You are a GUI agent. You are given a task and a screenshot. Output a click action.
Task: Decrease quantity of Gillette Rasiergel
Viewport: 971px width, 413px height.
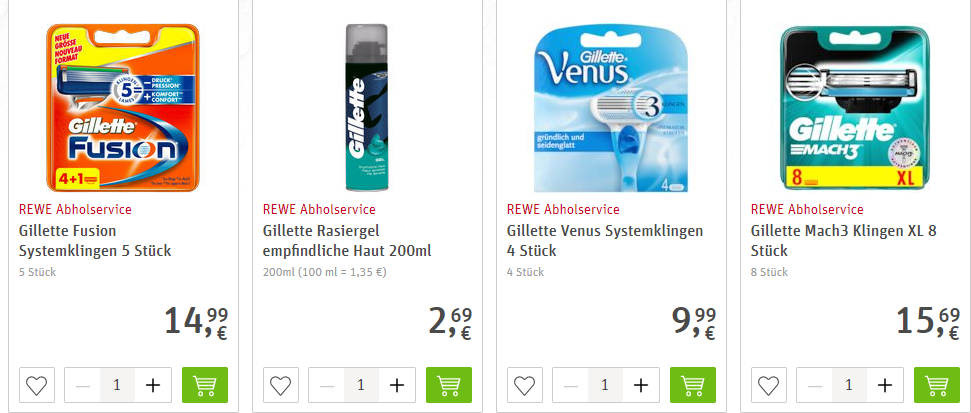(x=327, y=385)
